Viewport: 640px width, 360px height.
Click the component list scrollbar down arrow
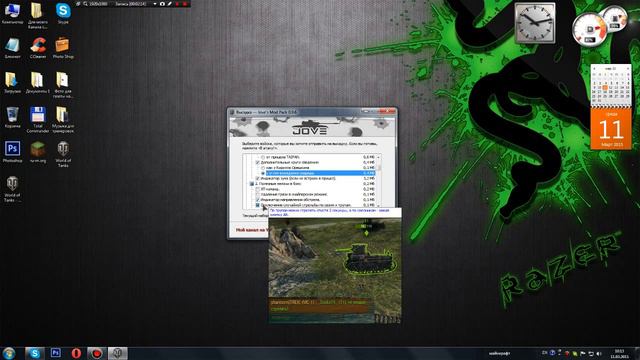coord(379,205)
